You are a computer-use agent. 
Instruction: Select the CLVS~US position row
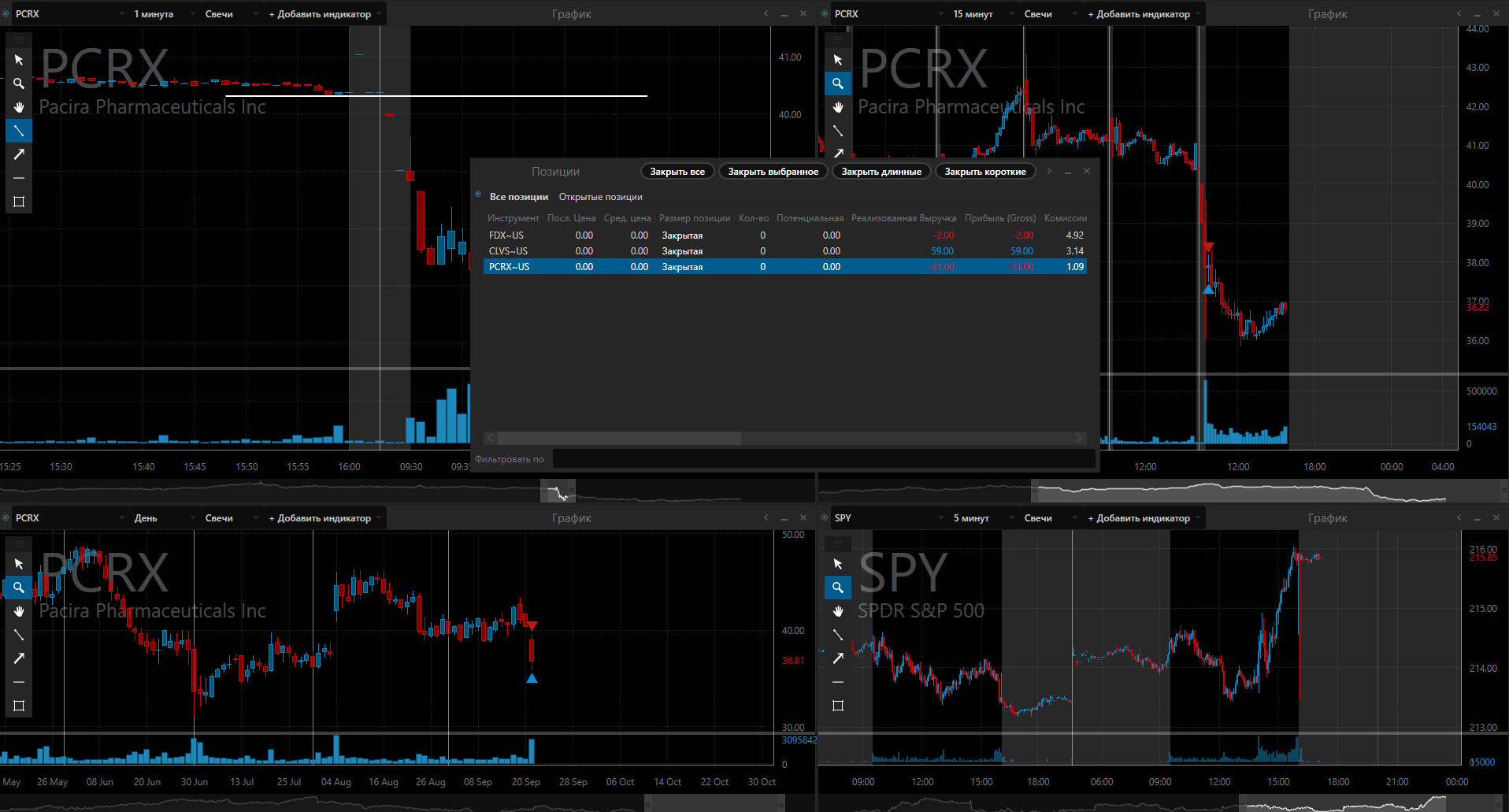tap(785, 251)
